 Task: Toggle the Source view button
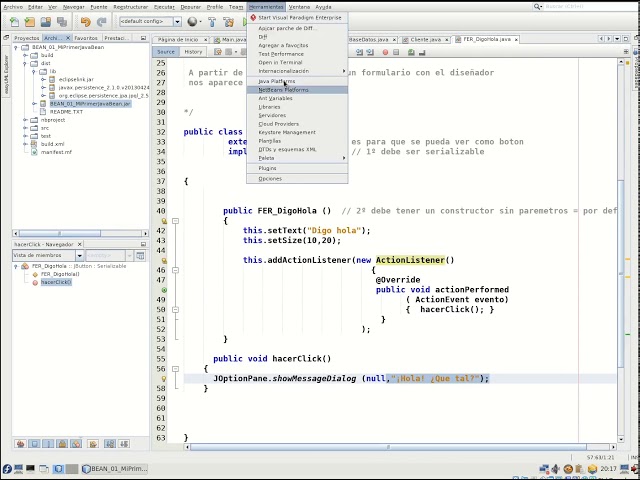click(166, 52)
